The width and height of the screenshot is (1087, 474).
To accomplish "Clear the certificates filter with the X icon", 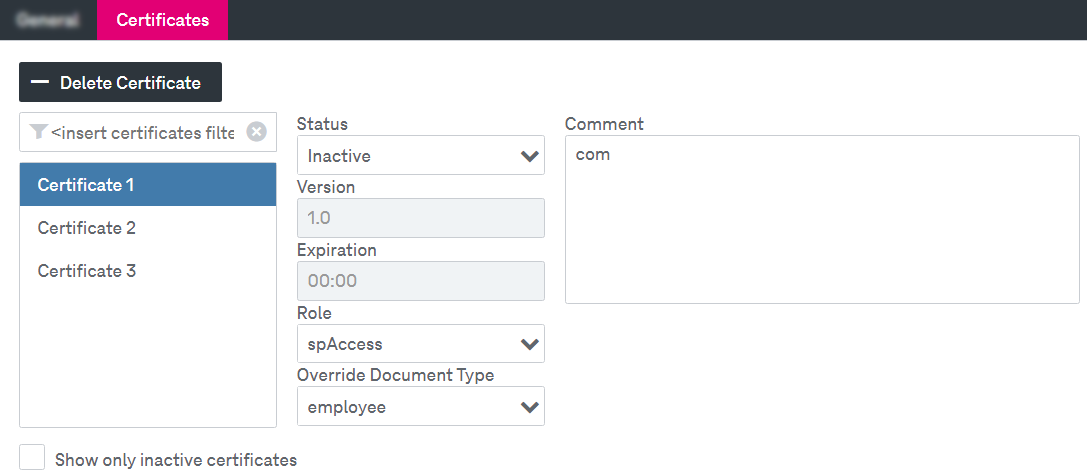I will (x=256, y=132).
